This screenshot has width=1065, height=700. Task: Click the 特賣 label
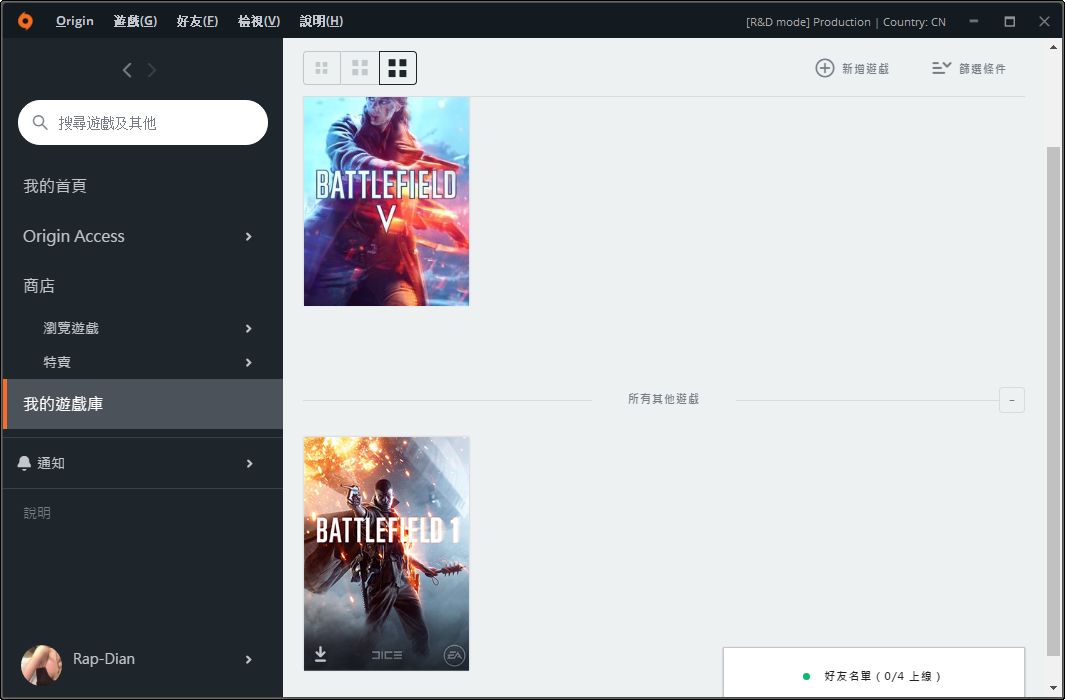click(57, 363)
